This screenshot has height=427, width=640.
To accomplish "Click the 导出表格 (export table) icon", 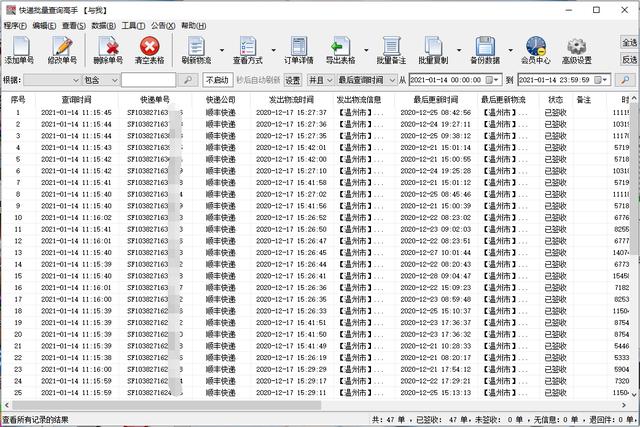I will click(341, 49).
